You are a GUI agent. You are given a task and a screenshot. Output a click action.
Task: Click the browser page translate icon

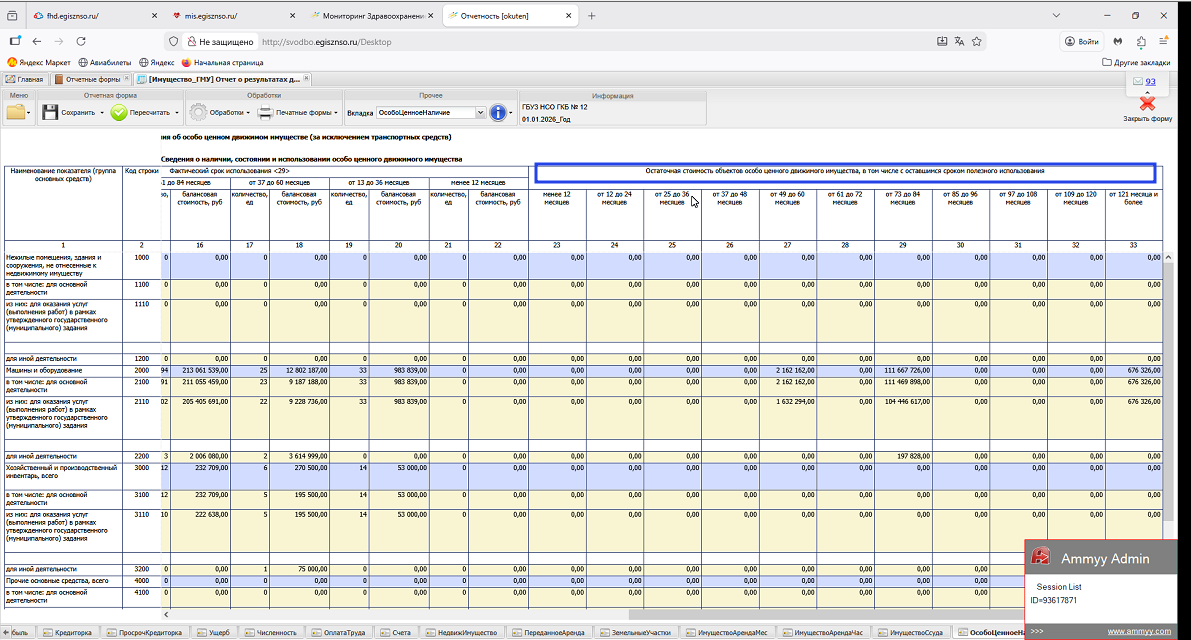(x=959, y=42)
